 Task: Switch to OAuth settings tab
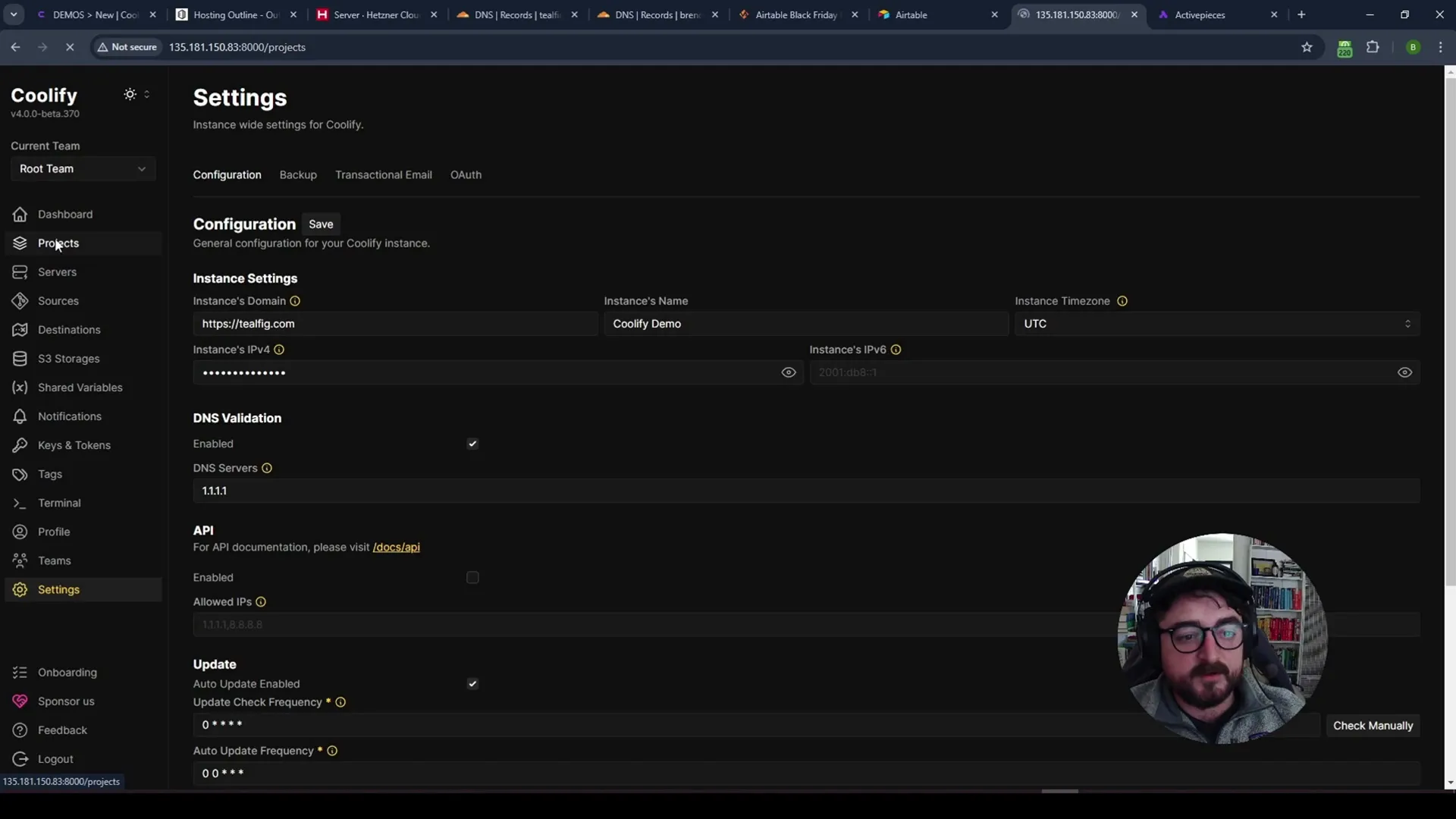(466, 174)
